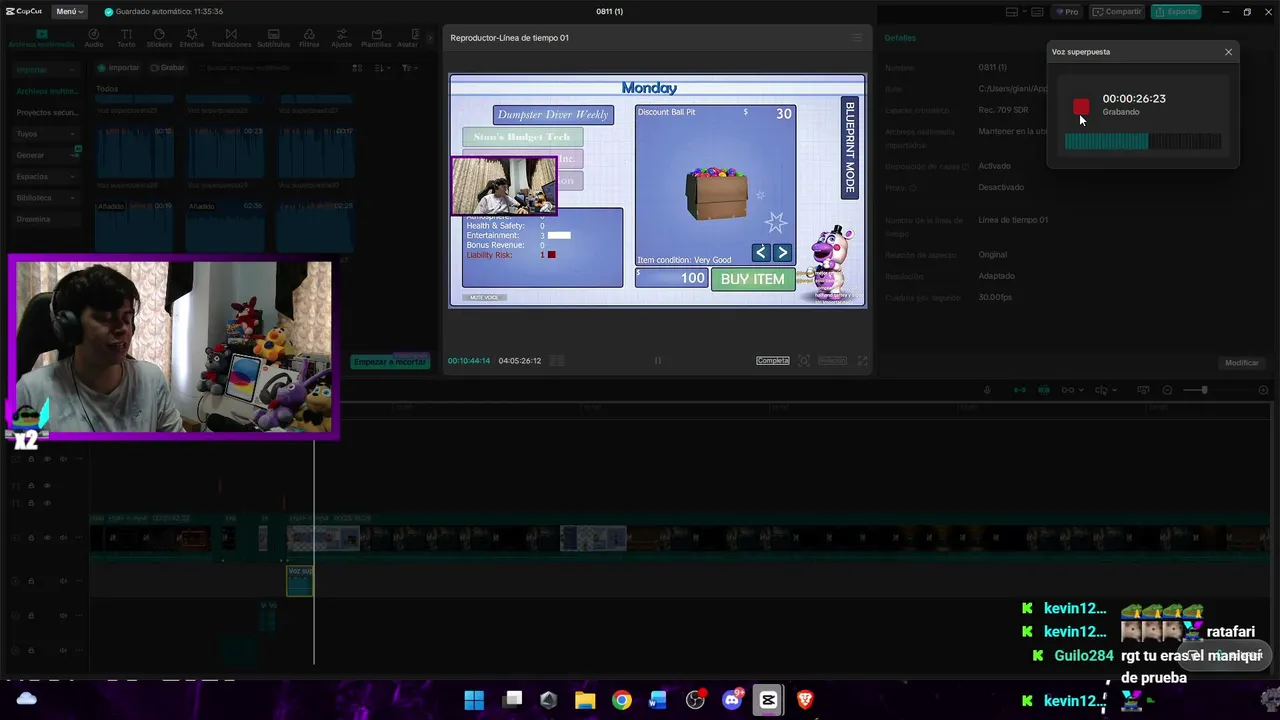The image size is (1280, 720).
Task: Open the Audio tab in the top toolbar
Action: (x=94, y=39)
